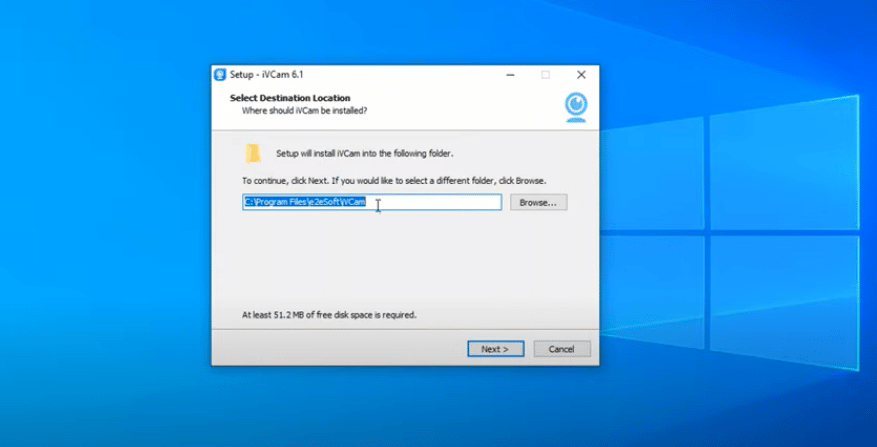The image size is (877, 447).
Task: Minimize the Setup window
Action: [510, 75]
